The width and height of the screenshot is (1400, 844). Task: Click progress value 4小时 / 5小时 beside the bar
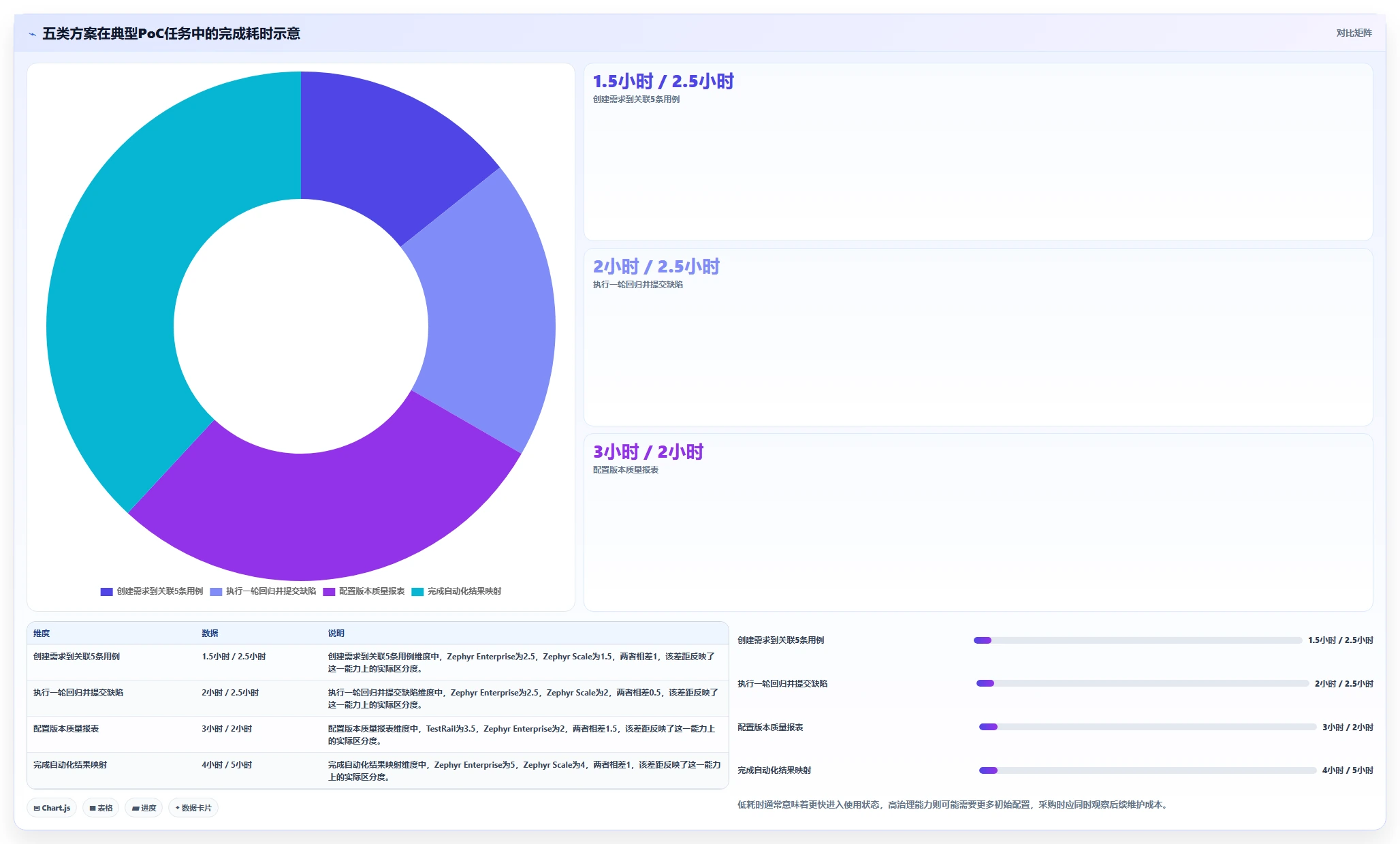point(1348,770)
